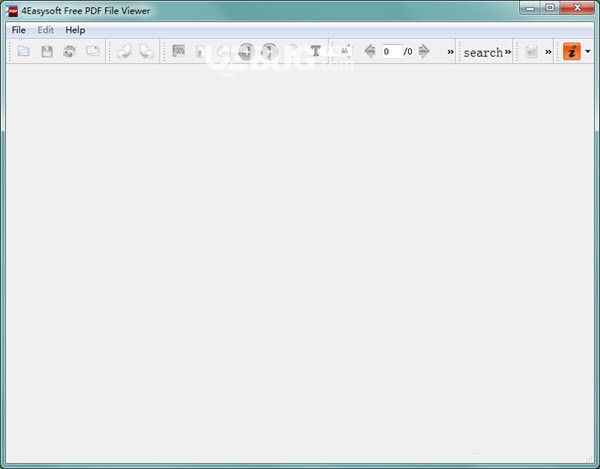Click the round icon right of zoom-in
This screenshot has height=469, width=600.
269,51
